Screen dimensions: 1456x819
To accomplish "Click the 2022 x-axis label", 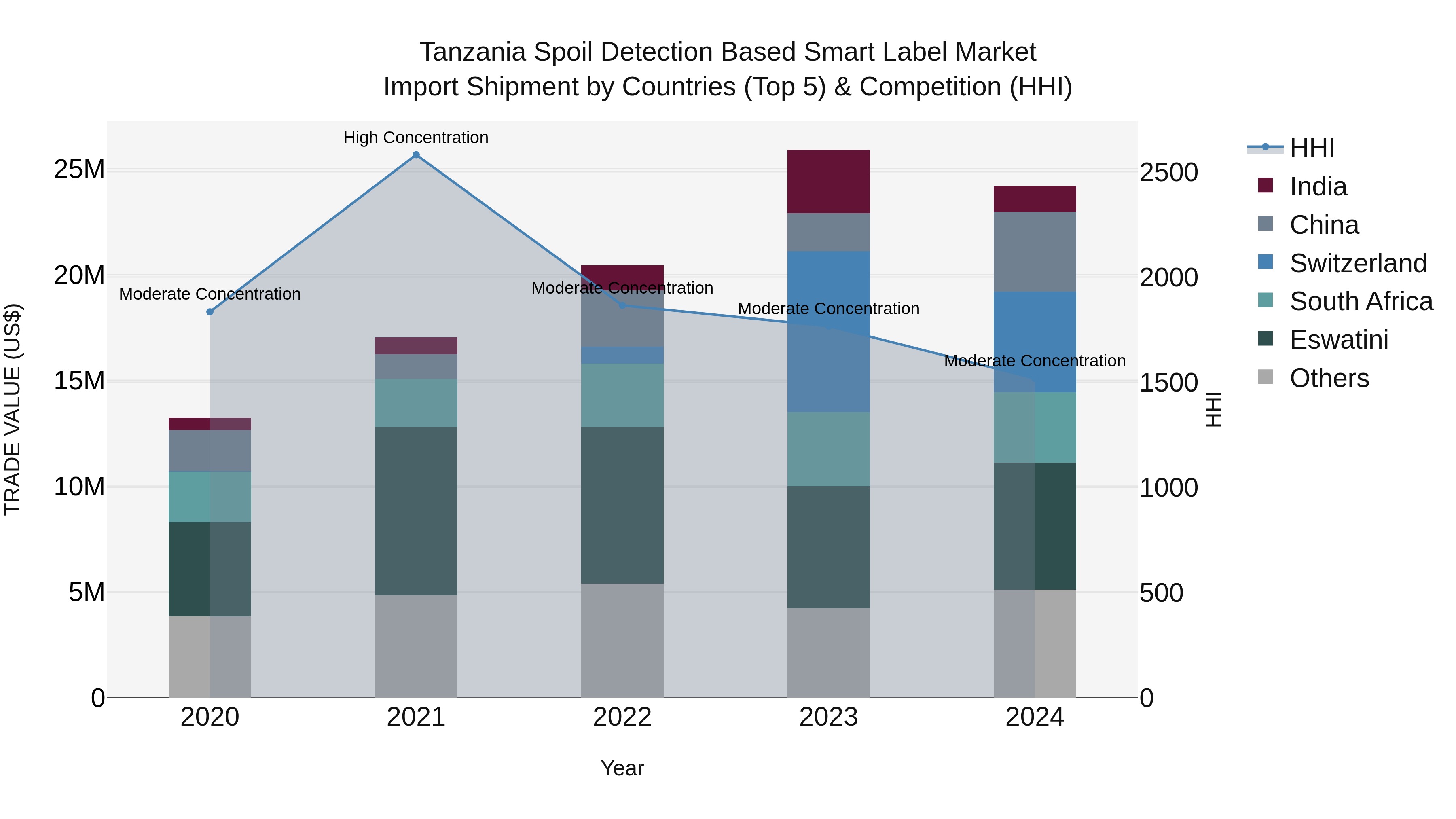I will pyautogui.click(x=622, y=717).
